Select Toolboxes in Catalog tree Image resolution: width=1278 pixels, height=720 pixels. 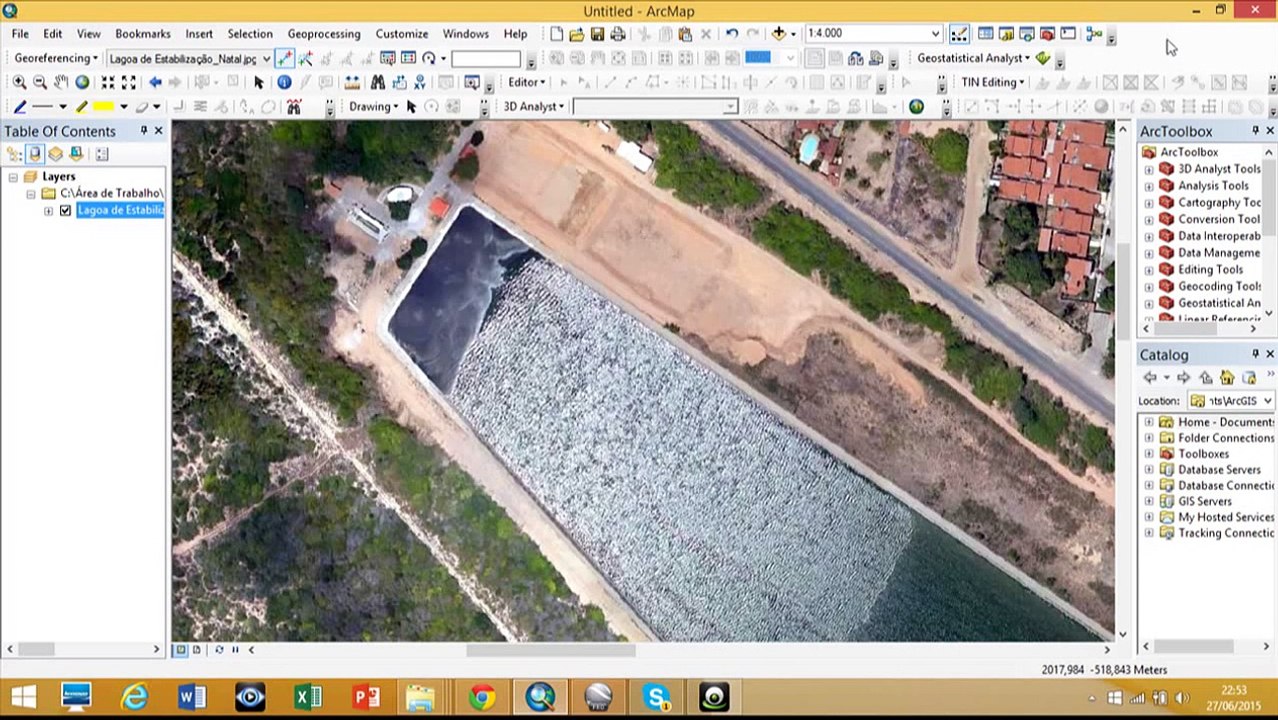click(x=1203, y=454)
